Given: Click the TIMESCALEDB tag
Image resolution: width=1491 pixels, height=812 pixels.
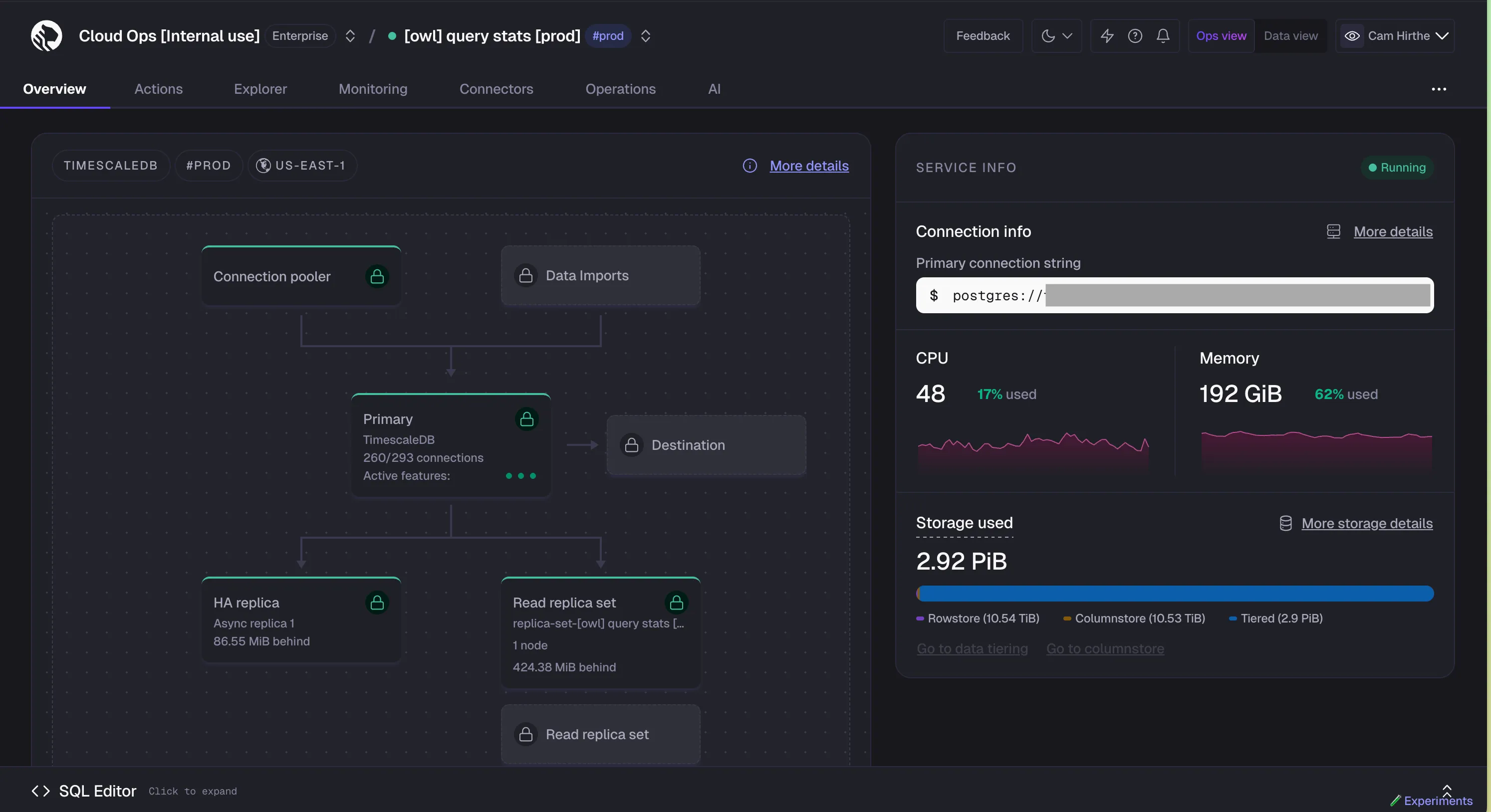Looking at the screenshot, I should point(111,166).
